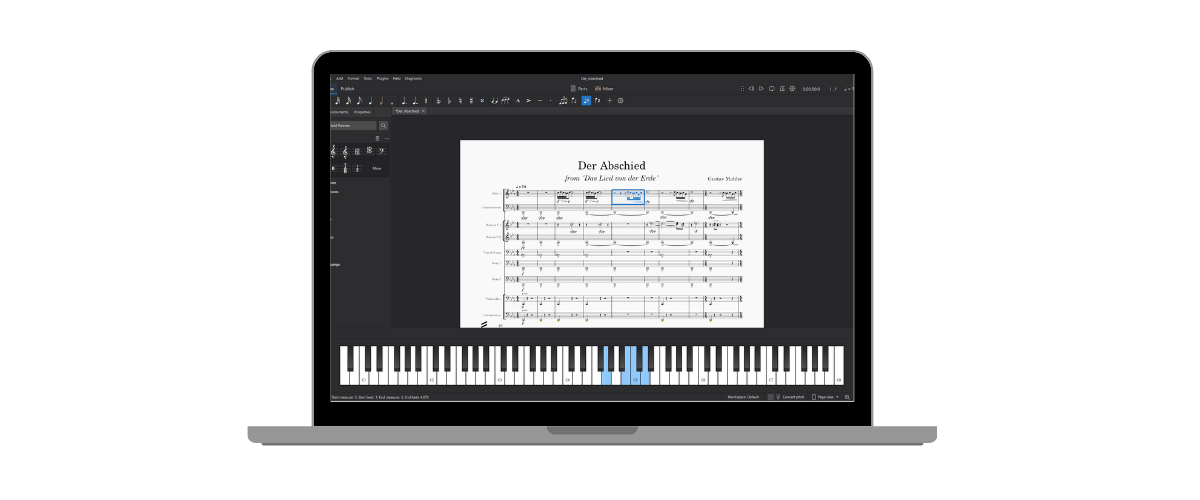Select the quarter note duration

[x=370, y=100]
